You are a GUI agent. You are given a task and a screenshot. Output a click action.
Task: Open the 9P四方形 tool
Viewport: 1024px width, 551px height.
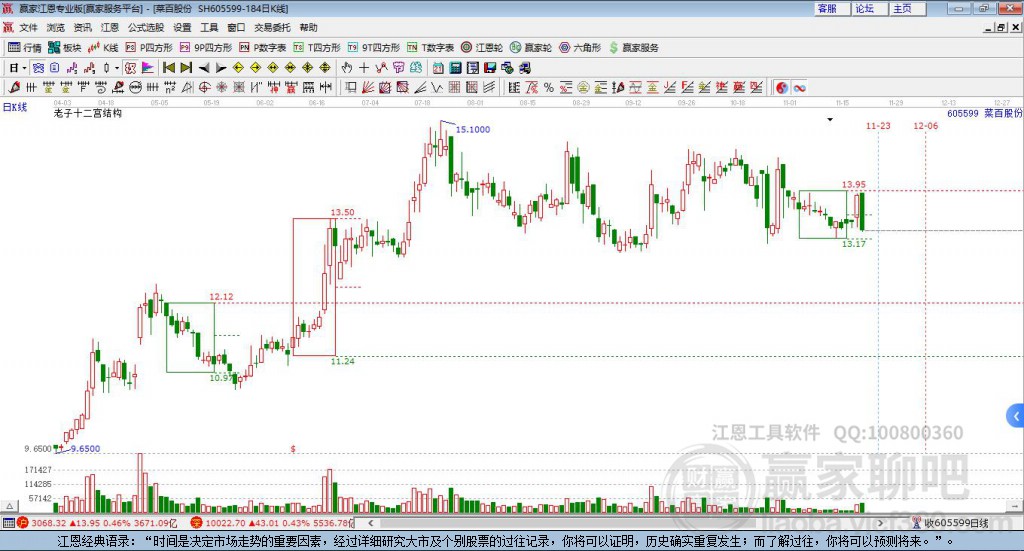(x=206, y=48)
